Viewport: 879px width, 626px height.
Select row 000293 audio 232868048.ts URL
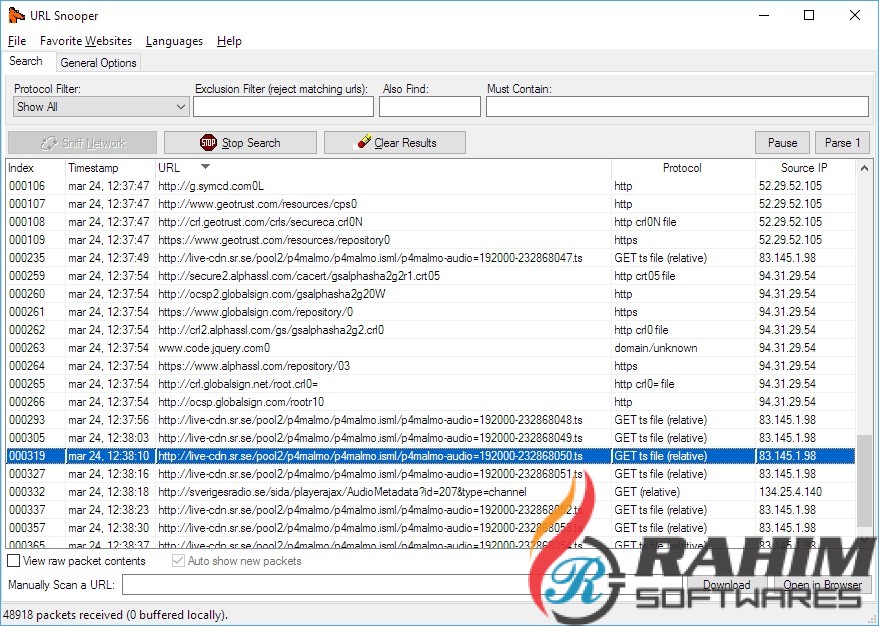click(370, 419)
